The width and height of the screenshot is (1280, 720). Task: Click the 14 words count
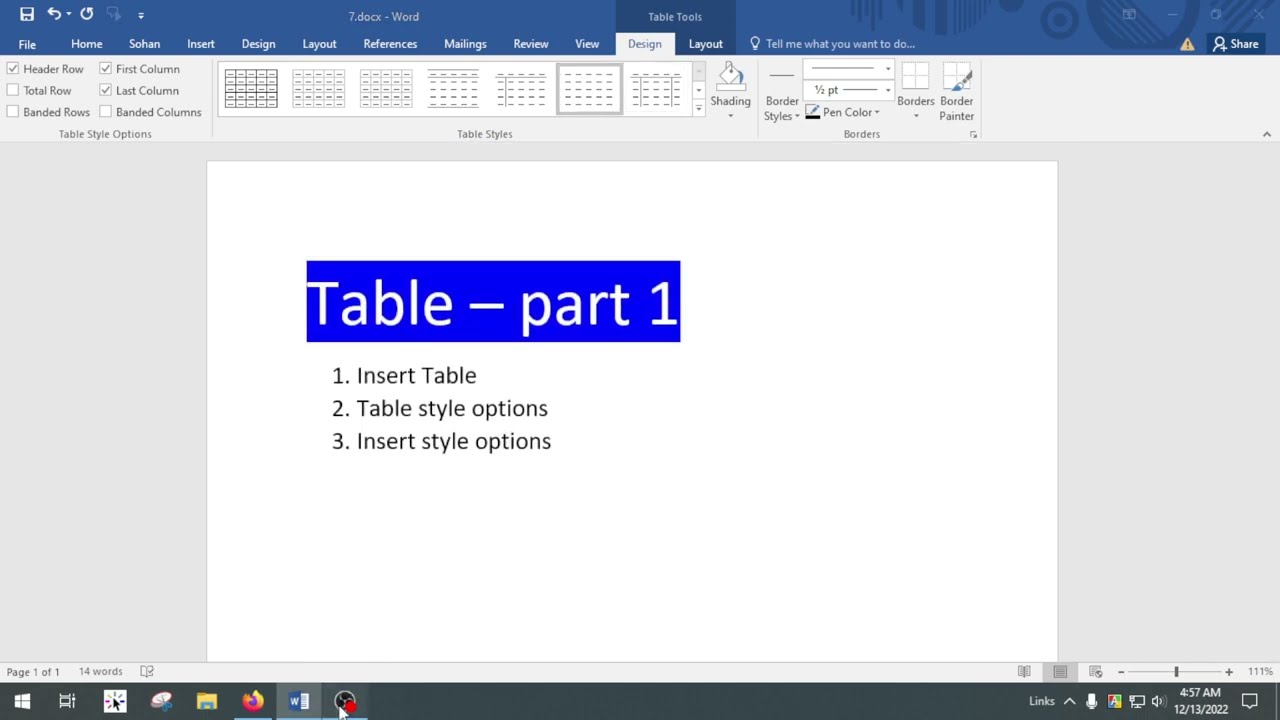pyautogui.click(x=101, y=672)
